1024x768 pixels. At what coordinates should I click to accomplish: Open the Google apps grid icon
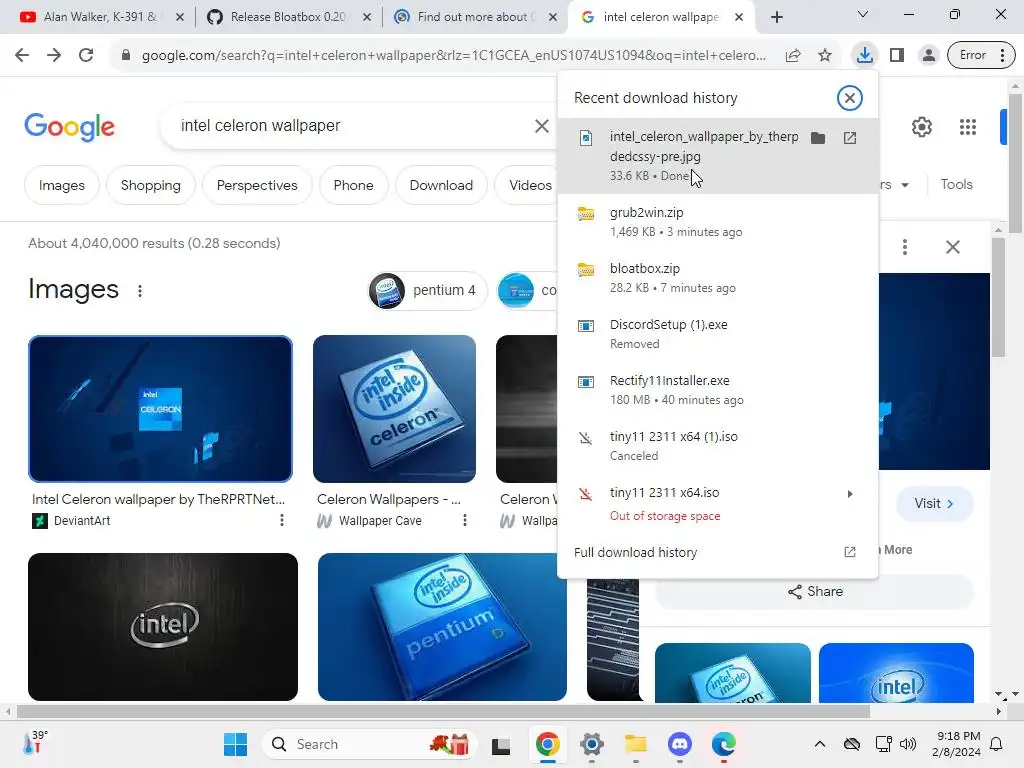pos(968,127)
